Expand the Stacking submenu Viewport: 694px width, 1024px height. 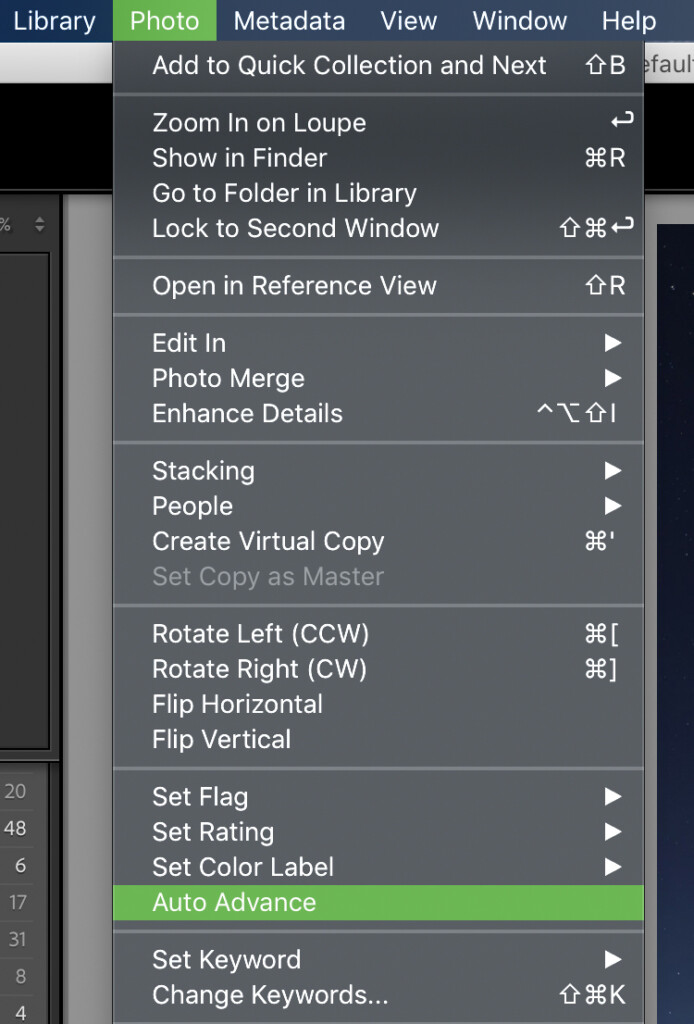378,471
